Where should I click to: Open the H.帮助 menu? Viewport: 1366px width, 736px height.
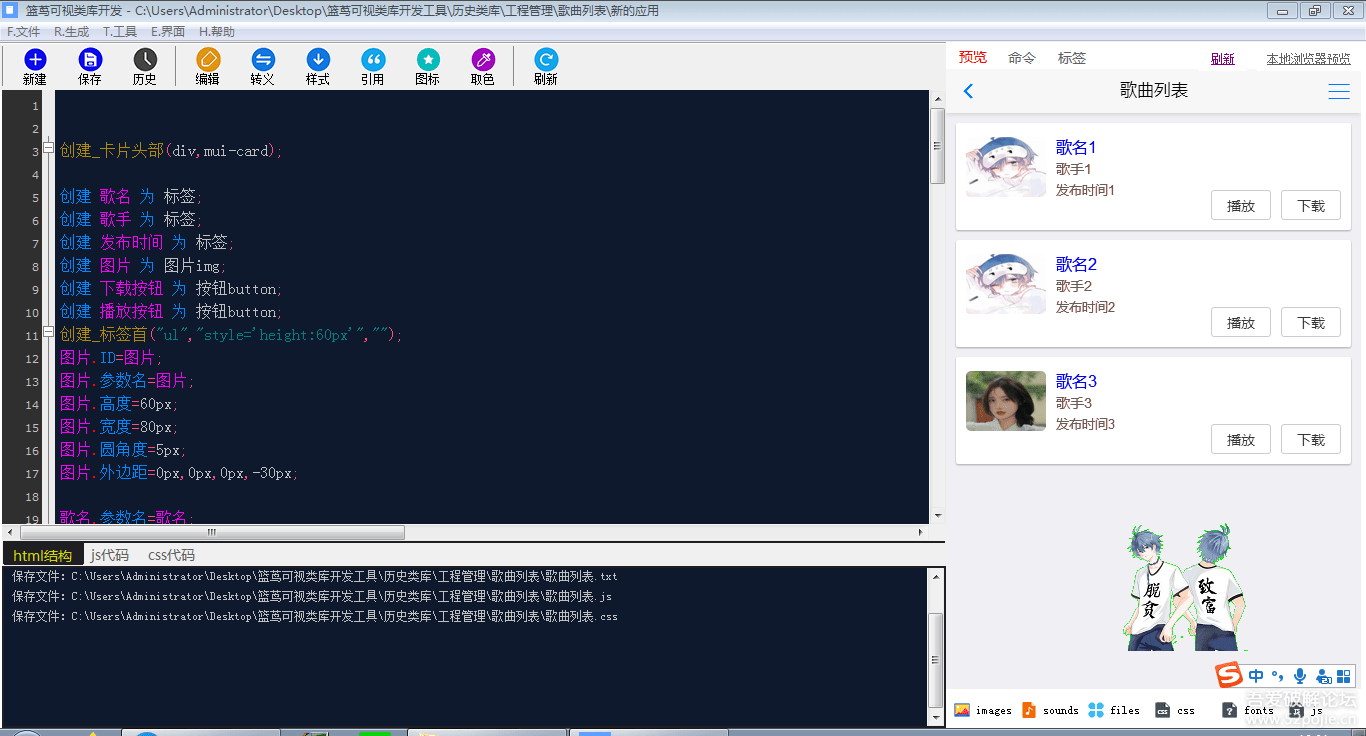click(217, 32)
